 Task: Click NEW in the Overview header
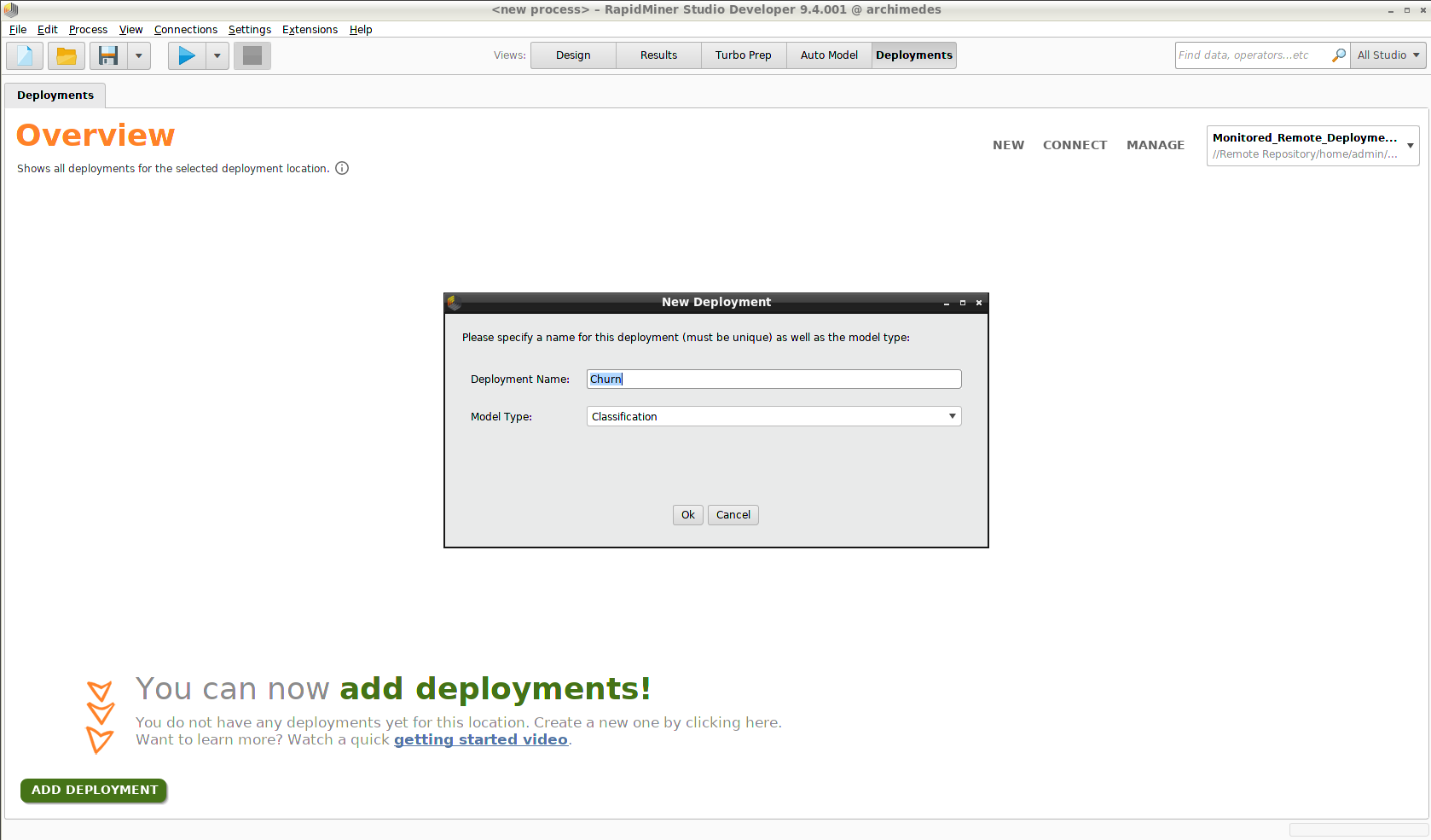coord(1008,145)
